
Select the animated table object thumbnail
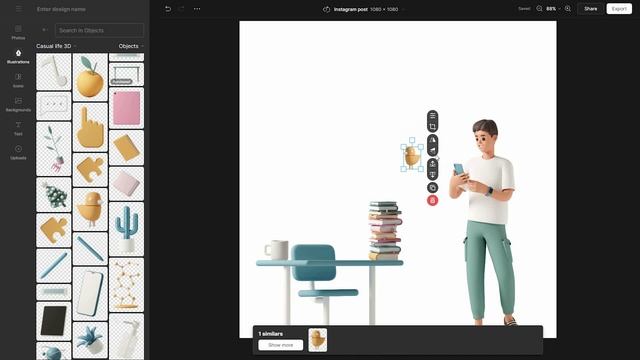pos(127,74)
